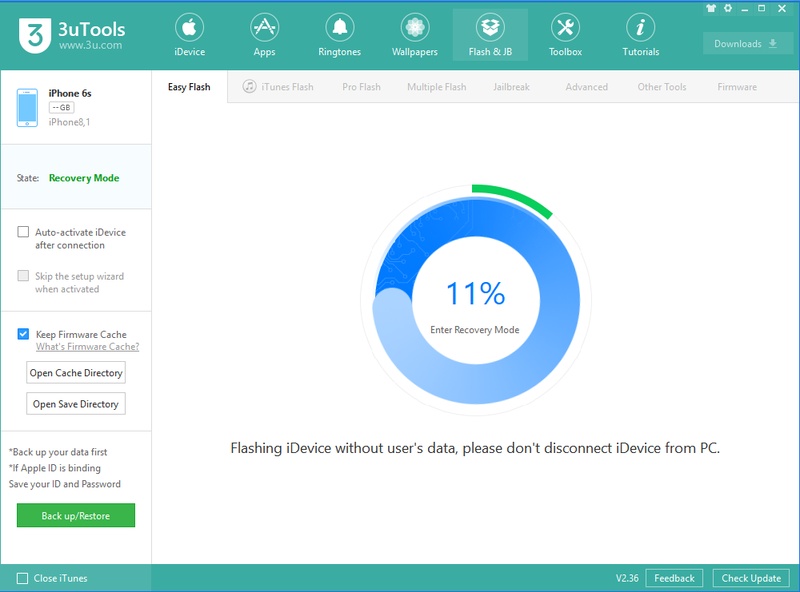The image size is (800, 592).
Task: Maximize the 3uTools window
Action: [x=762, y=8]
